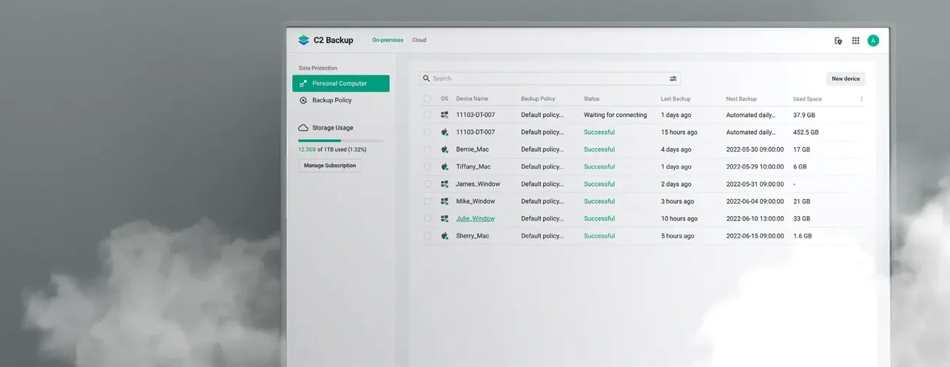This screenshot has height=367, width=950.
Task: Click the task log icon in header
Action: (x=838, y=41)
